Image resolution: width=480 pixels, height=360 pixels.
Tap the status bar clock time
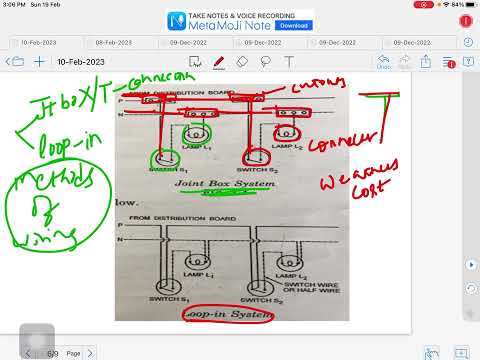tap(14, 5)
